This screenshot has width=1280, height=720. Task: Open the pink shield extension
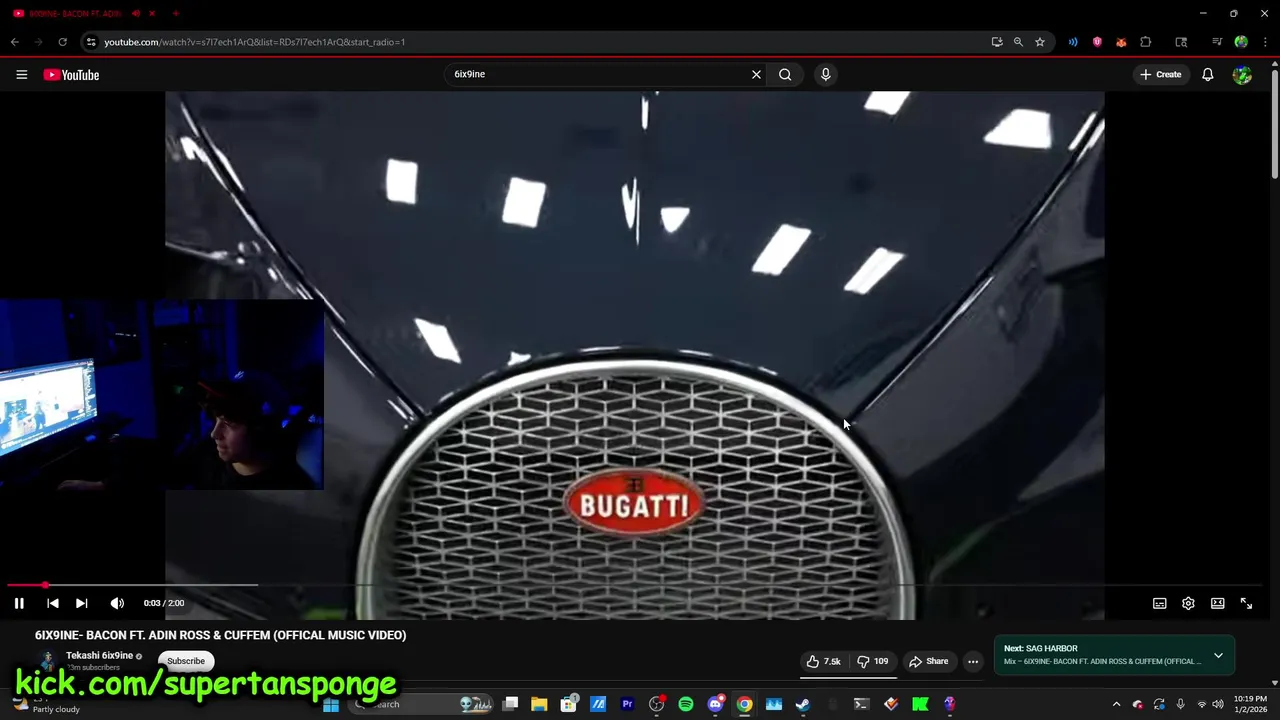1097,42
